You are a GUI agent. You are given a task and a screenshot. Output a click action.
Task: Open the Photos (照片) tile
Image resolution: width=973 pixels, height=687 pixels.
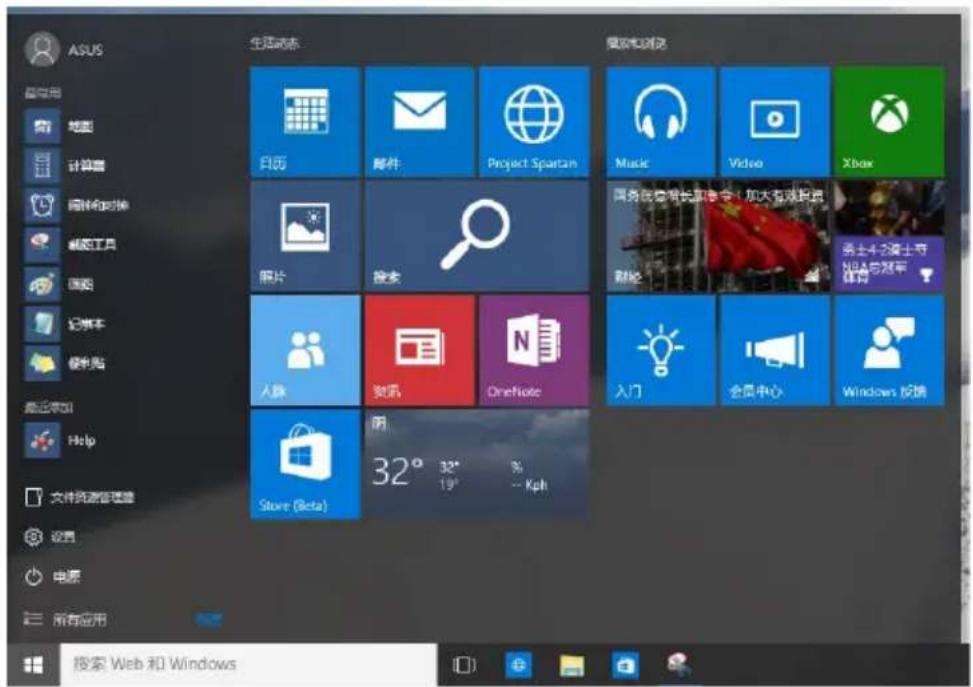[x=305, y=236]
